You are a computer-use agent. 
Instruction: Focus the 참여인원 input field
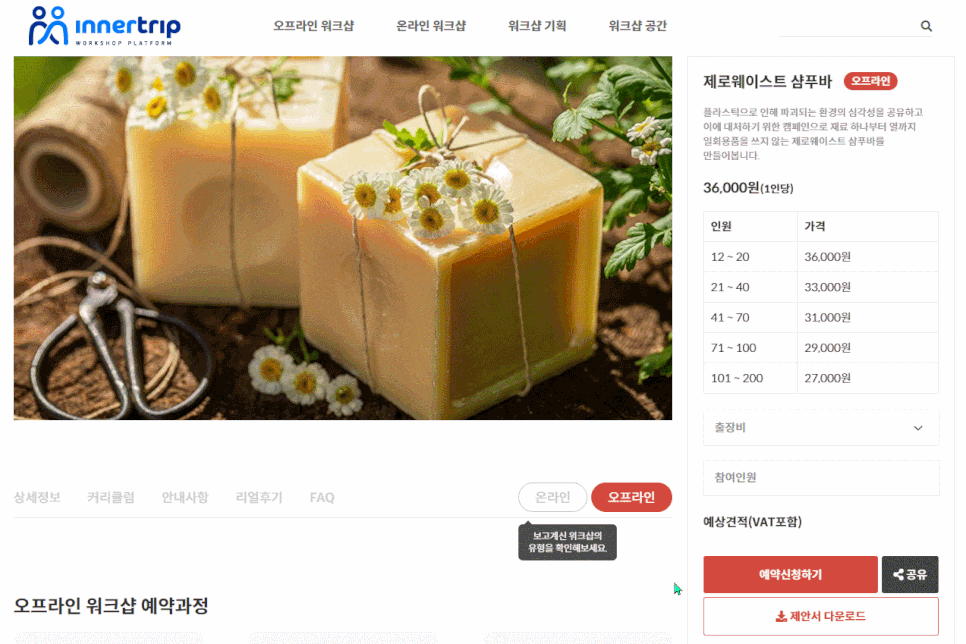coord(821,478)
